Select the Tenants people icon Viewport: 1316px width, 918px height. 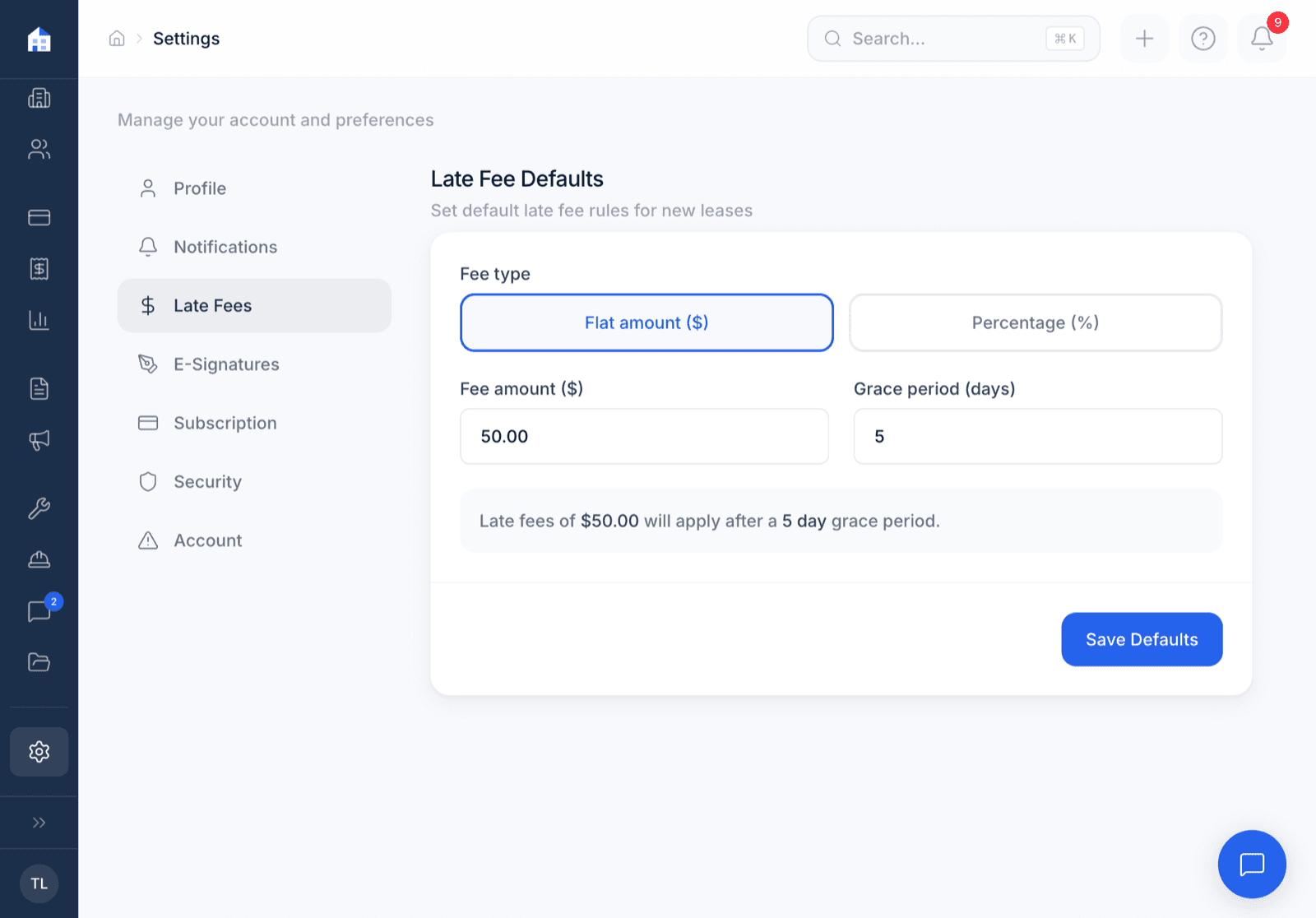click(x=39, y=149)
